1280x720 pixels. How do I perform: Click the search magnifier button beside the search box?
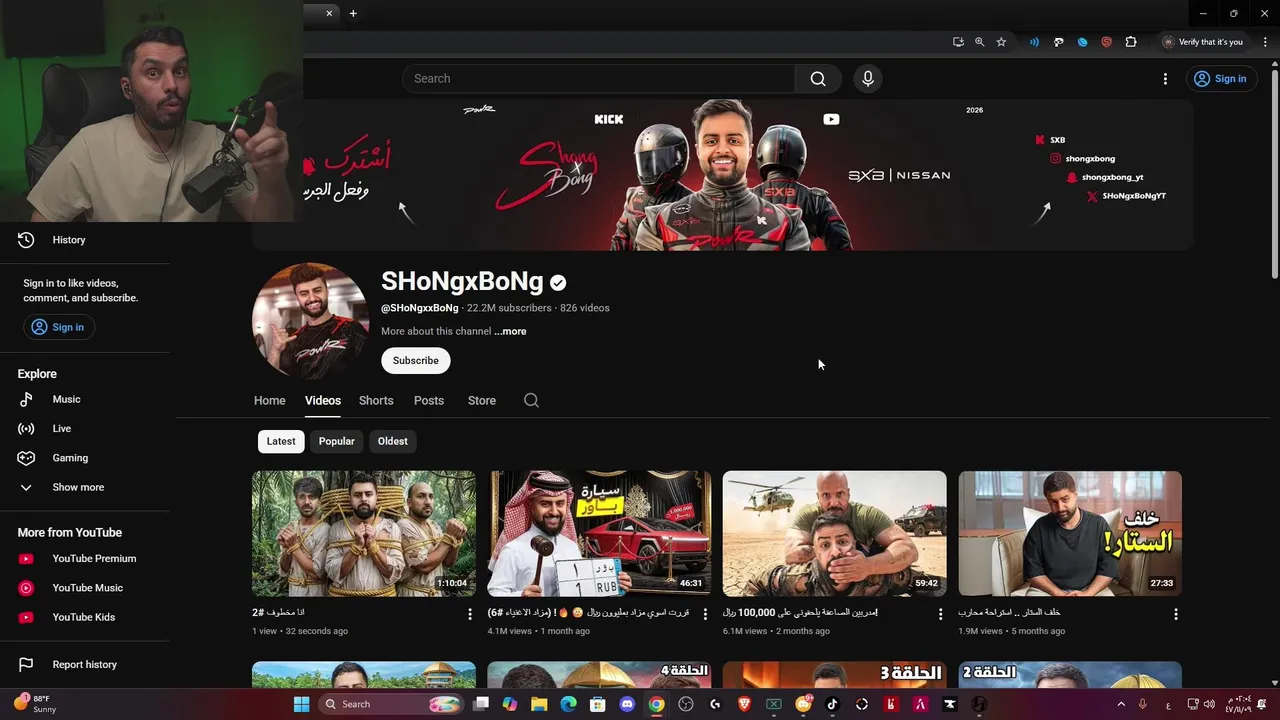pos(818,79)
